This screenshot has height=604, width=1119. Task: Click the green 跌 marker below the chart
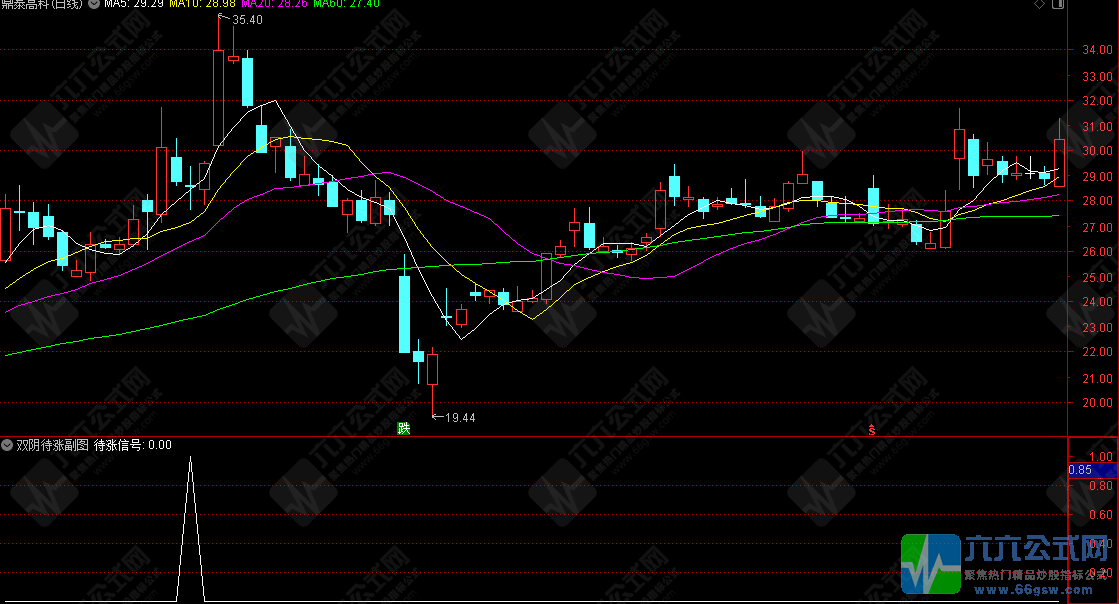pyautogui.click(x=404, y=429)
